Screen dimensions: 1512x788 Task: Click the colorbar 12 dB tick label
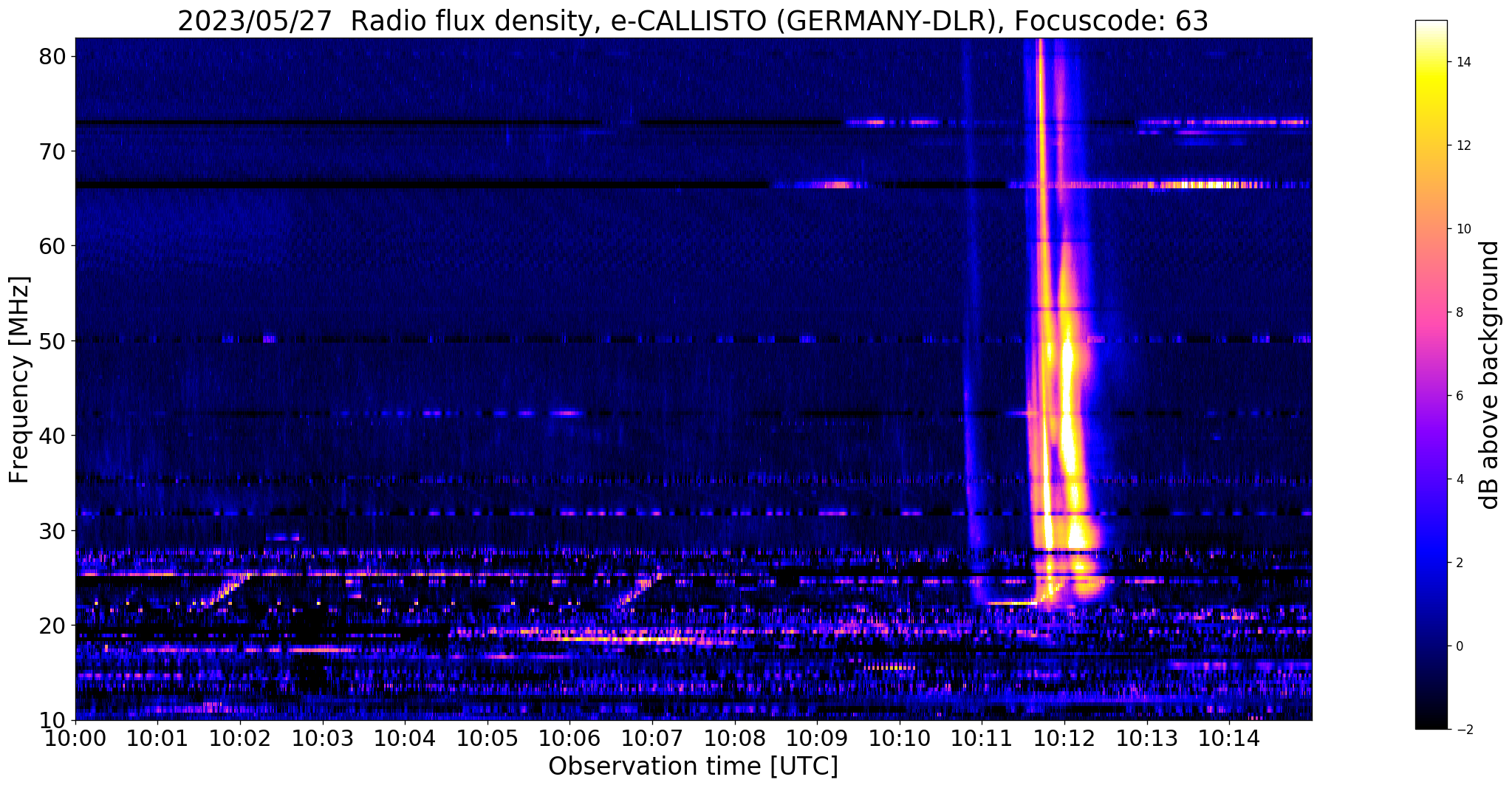coord(1463,145)
